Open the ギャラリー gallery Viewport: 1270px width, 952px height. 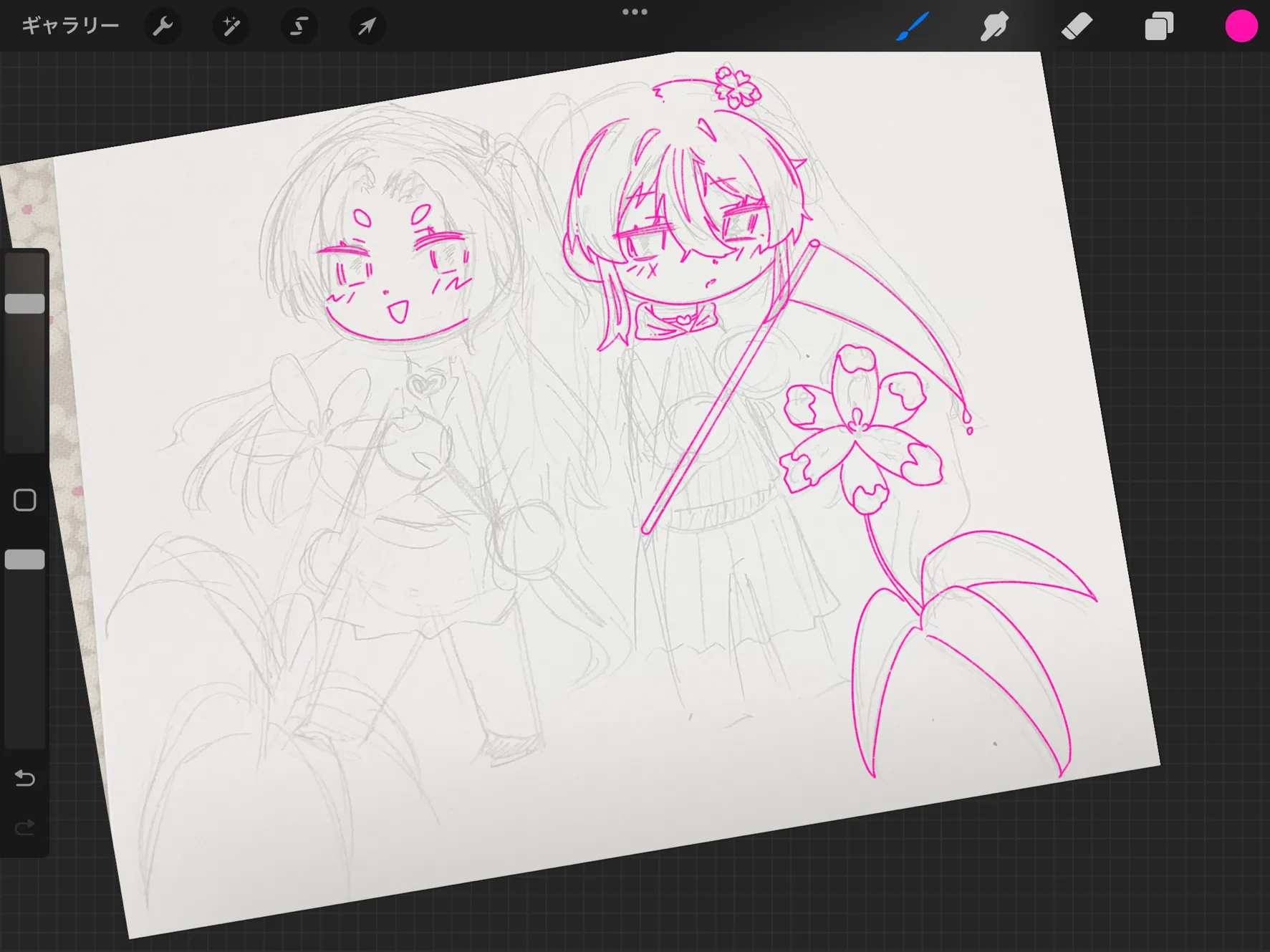point(70,26)
